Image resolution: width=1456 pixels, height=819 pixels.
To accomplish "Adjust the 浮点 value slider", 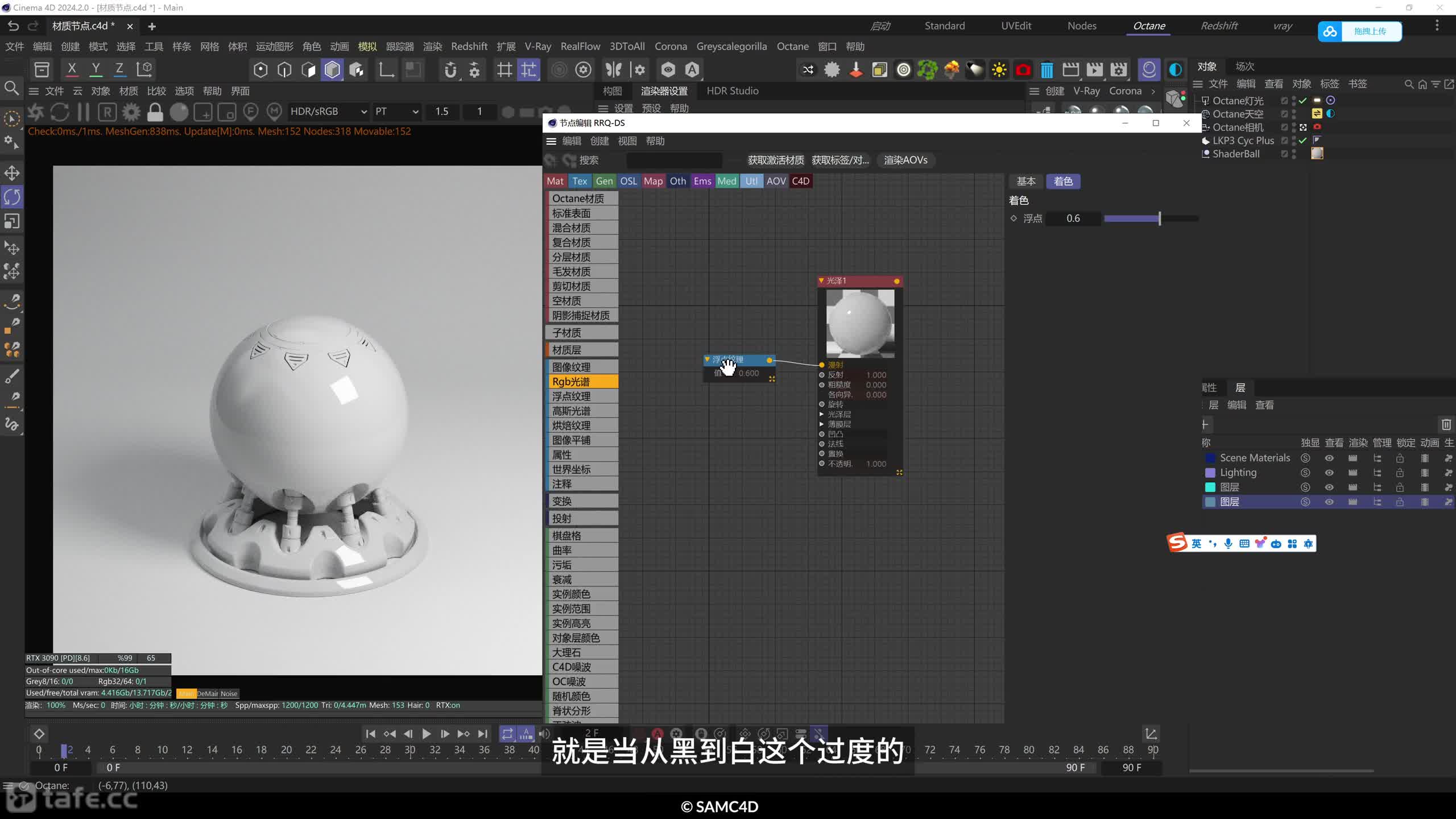I will click(x=1151, y=218).
